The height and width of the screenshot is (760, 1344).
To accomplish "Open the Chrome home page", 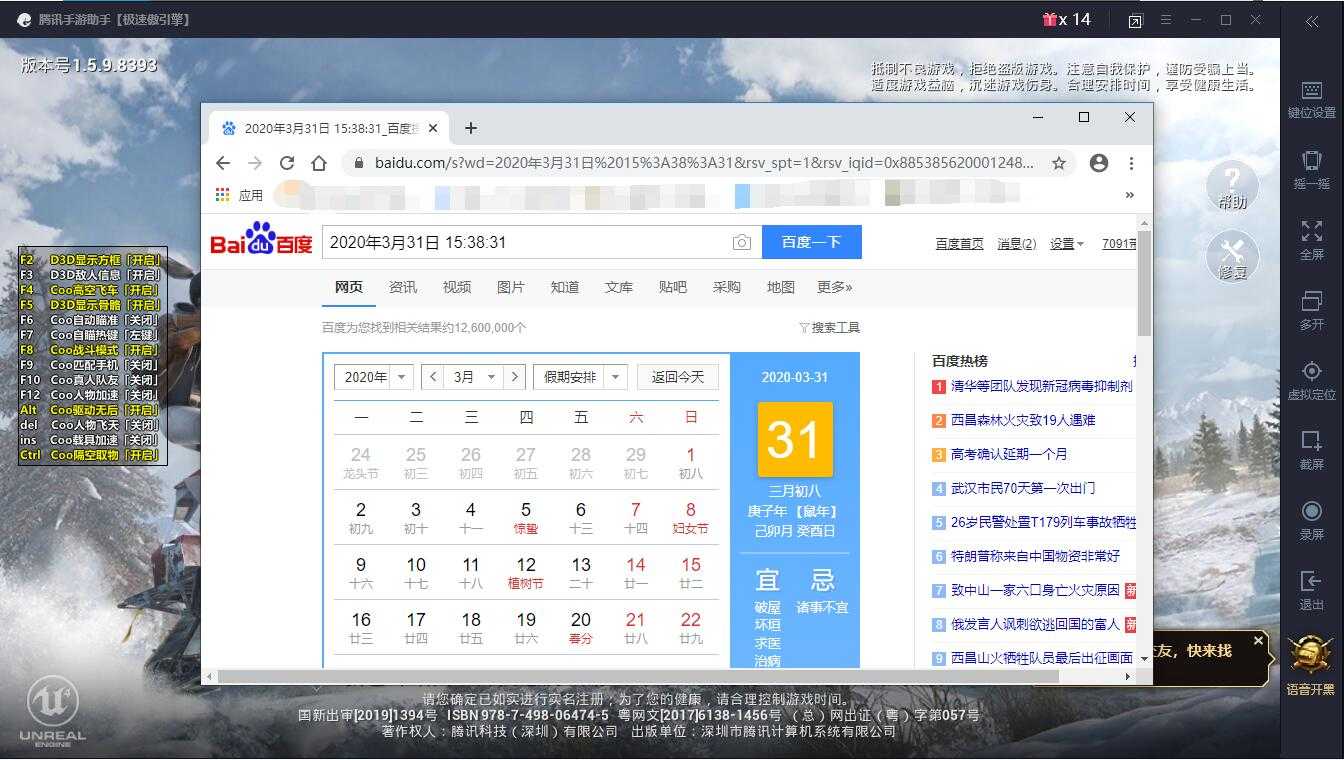I will [319, 163].
